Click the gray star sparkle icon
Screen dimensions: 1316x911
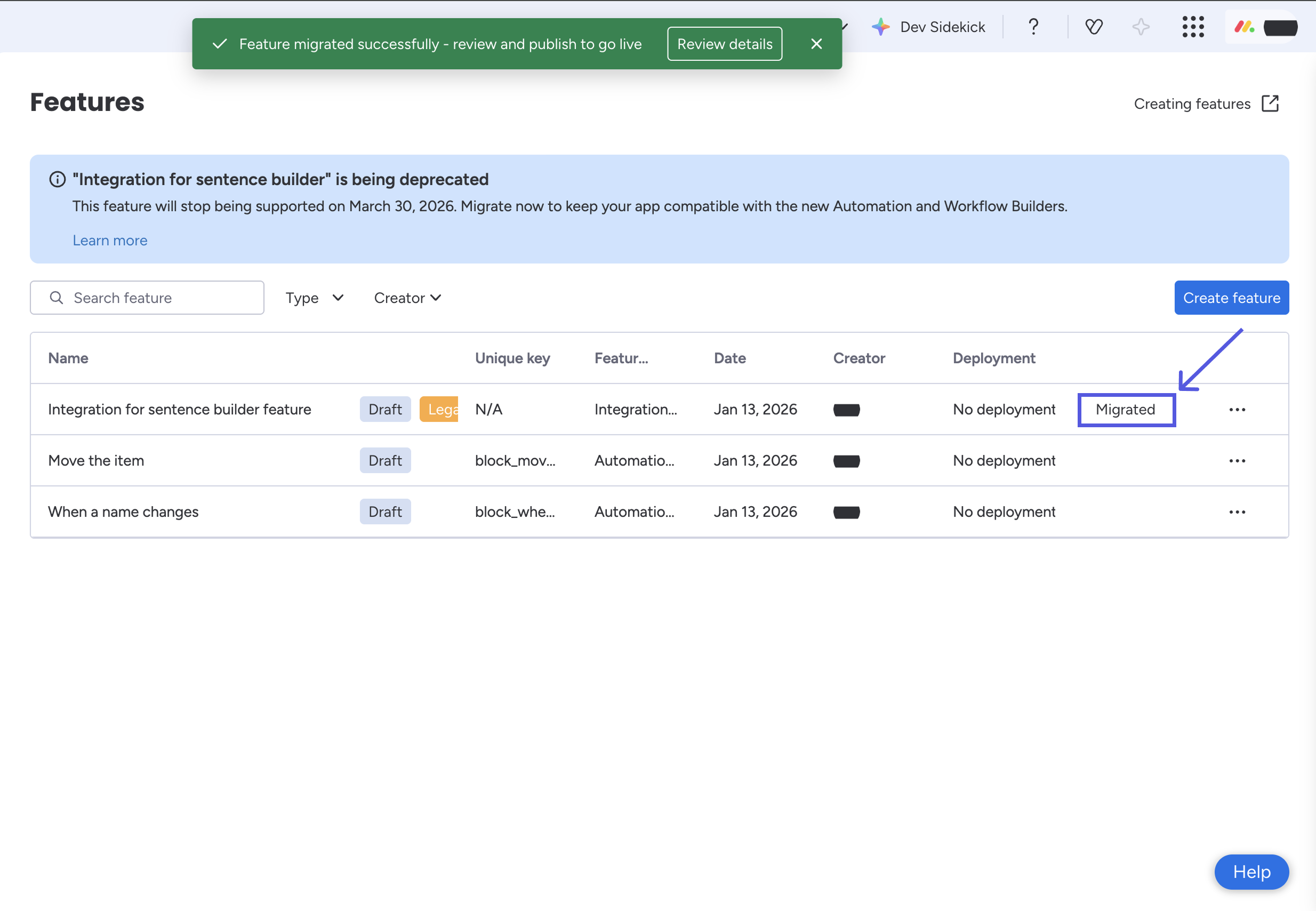[1141, 27]
